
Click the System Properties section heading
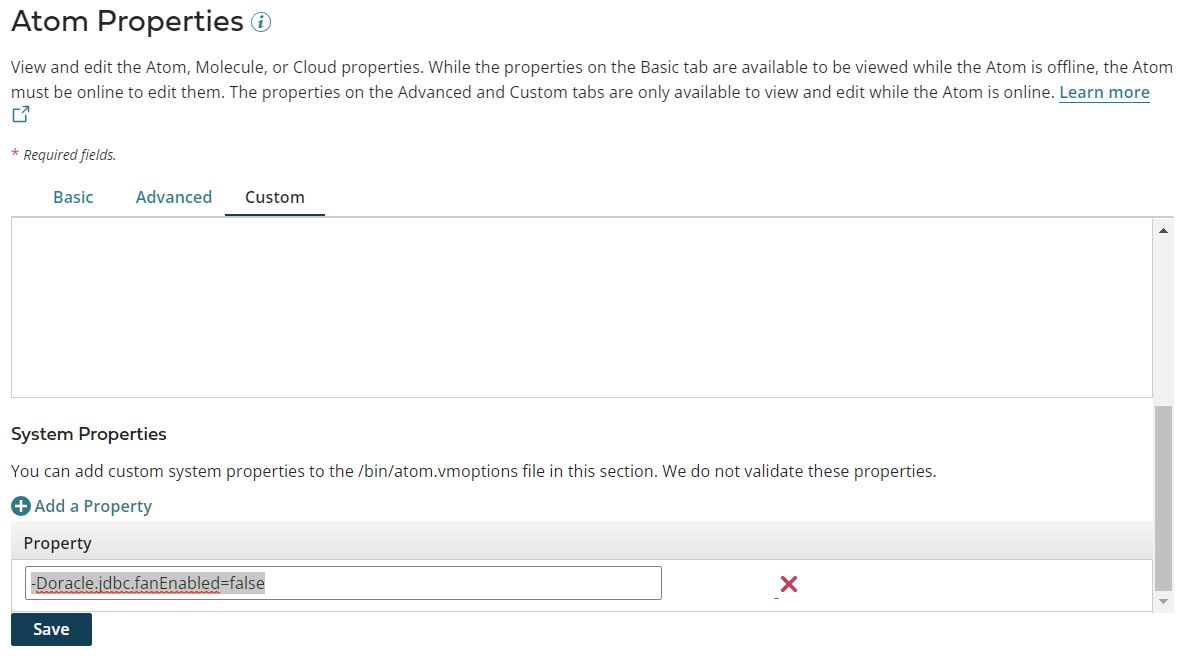coord(89,433)
